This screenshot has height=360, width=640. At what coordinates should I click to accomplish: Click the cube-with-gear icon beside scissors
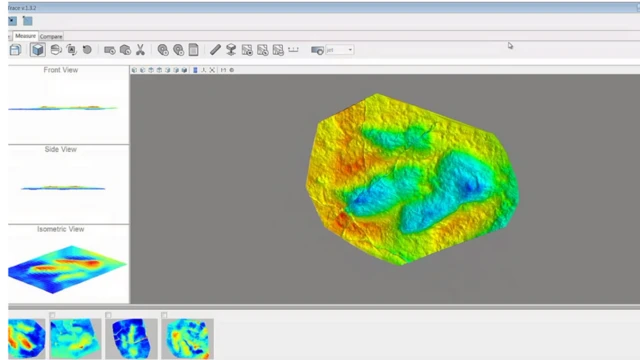pyautogui.click(x=125, y=50)
